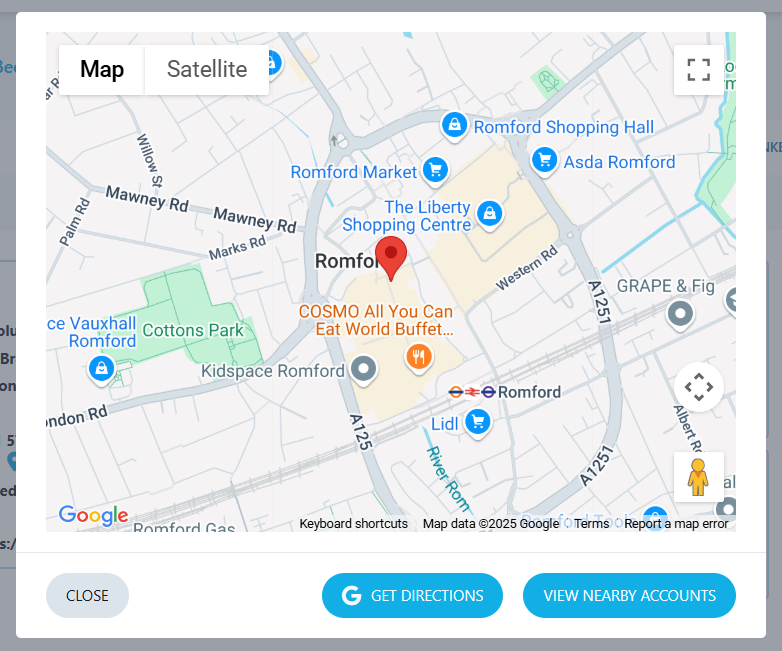Switch to the Satellite view tab
Viewport: 782px width, 651px height.
pyautogui.click(x=207, y=69)
